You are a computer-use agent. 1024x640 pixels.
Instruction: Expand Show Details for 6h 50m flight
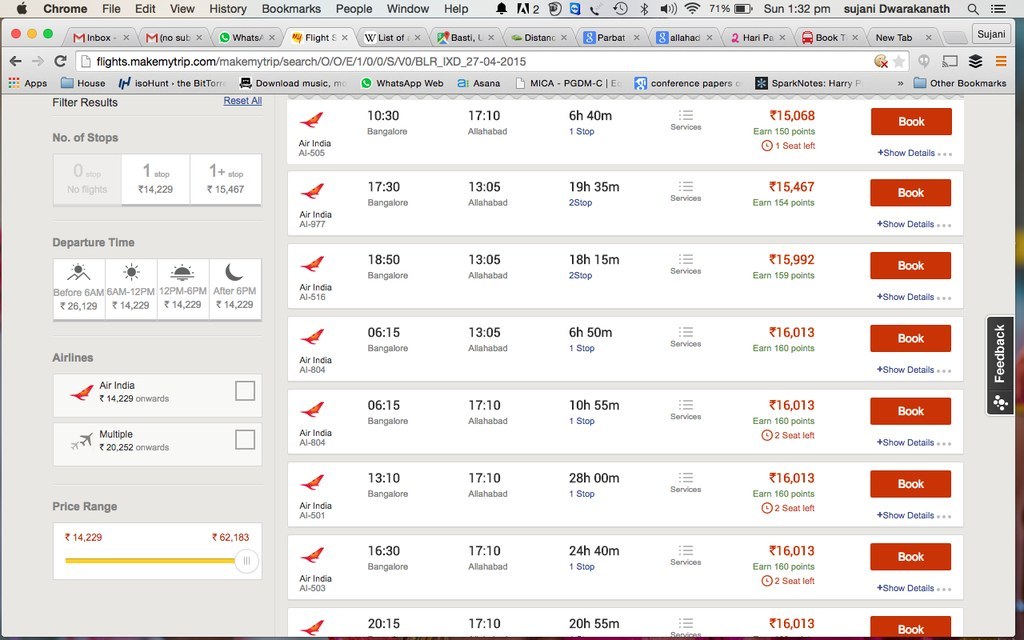(905, 370)
